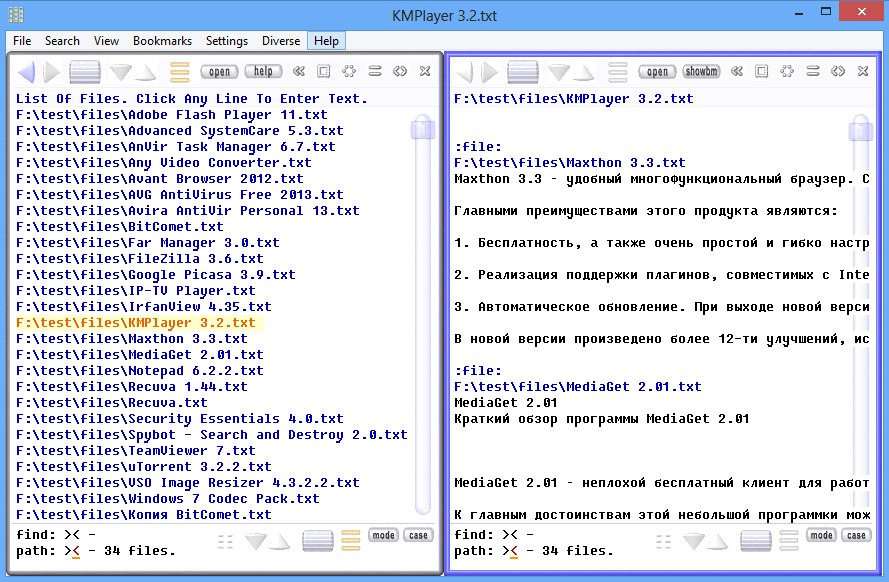Click the X icon in left panel toolbar
Image resolution: width=889 pixels, height=582 pixels.
(425, 72)
